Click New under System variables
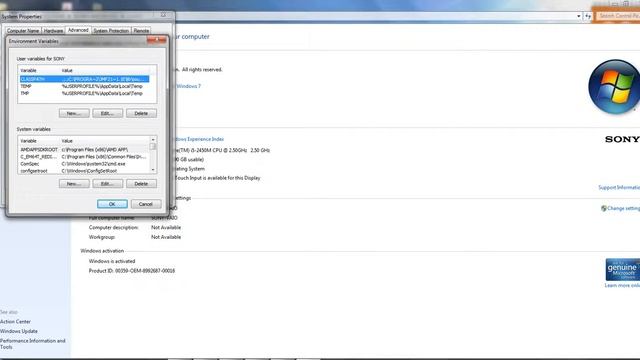 point(74,184)
